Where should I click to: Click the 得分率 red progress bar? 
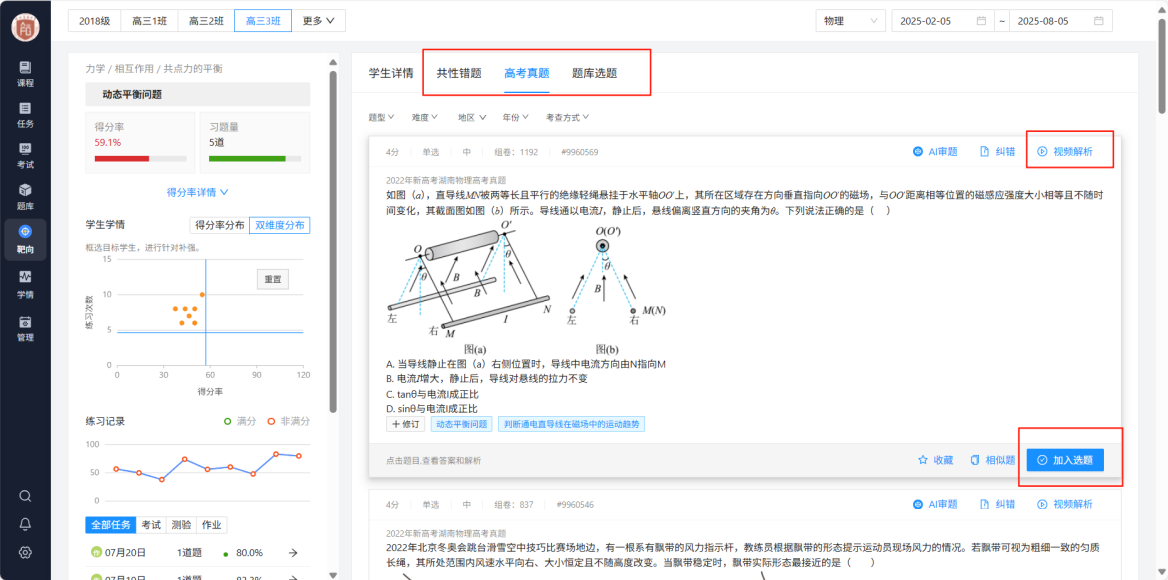point(140,159)
